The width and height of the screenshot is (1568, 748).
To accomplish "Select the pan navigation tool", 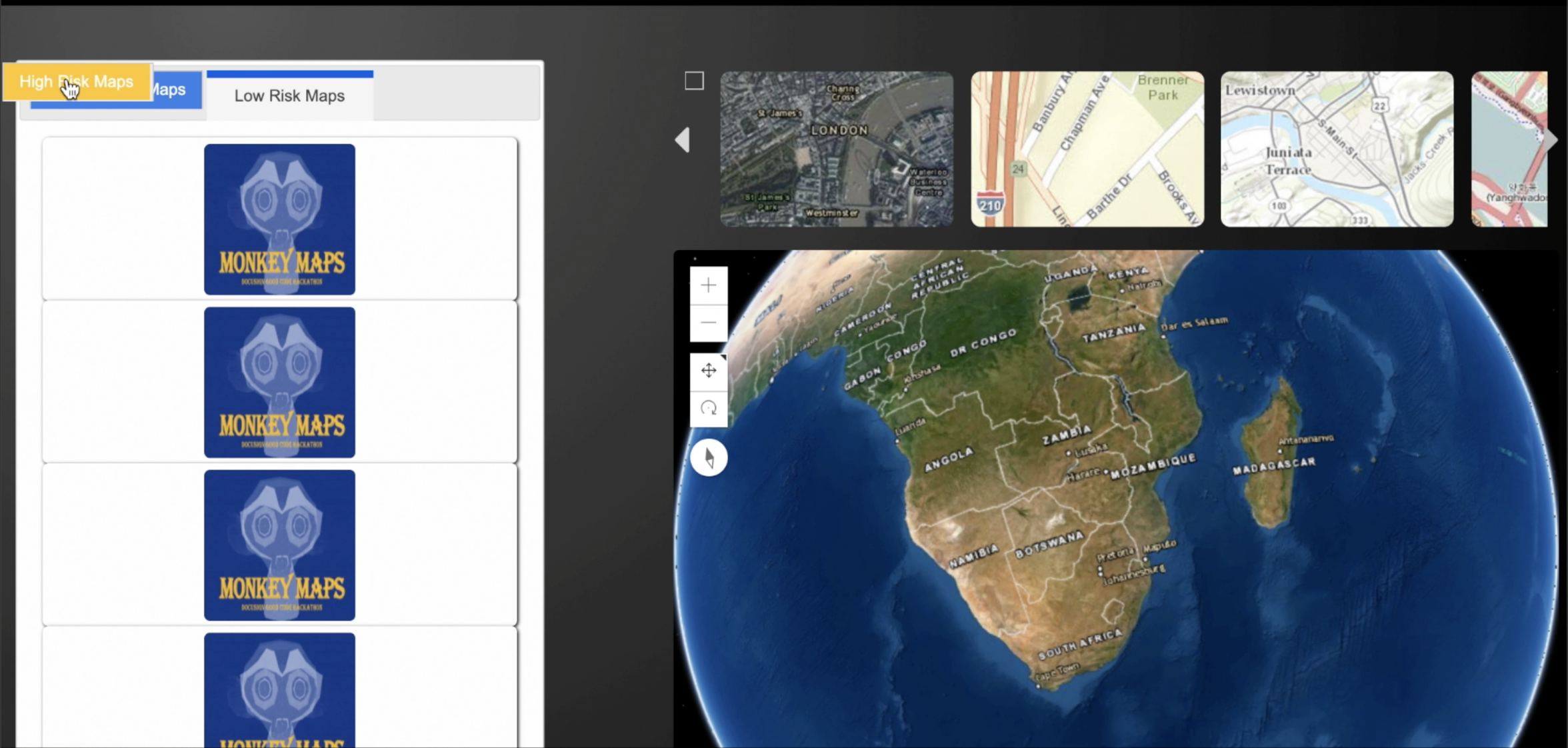I will click(708, 371).
